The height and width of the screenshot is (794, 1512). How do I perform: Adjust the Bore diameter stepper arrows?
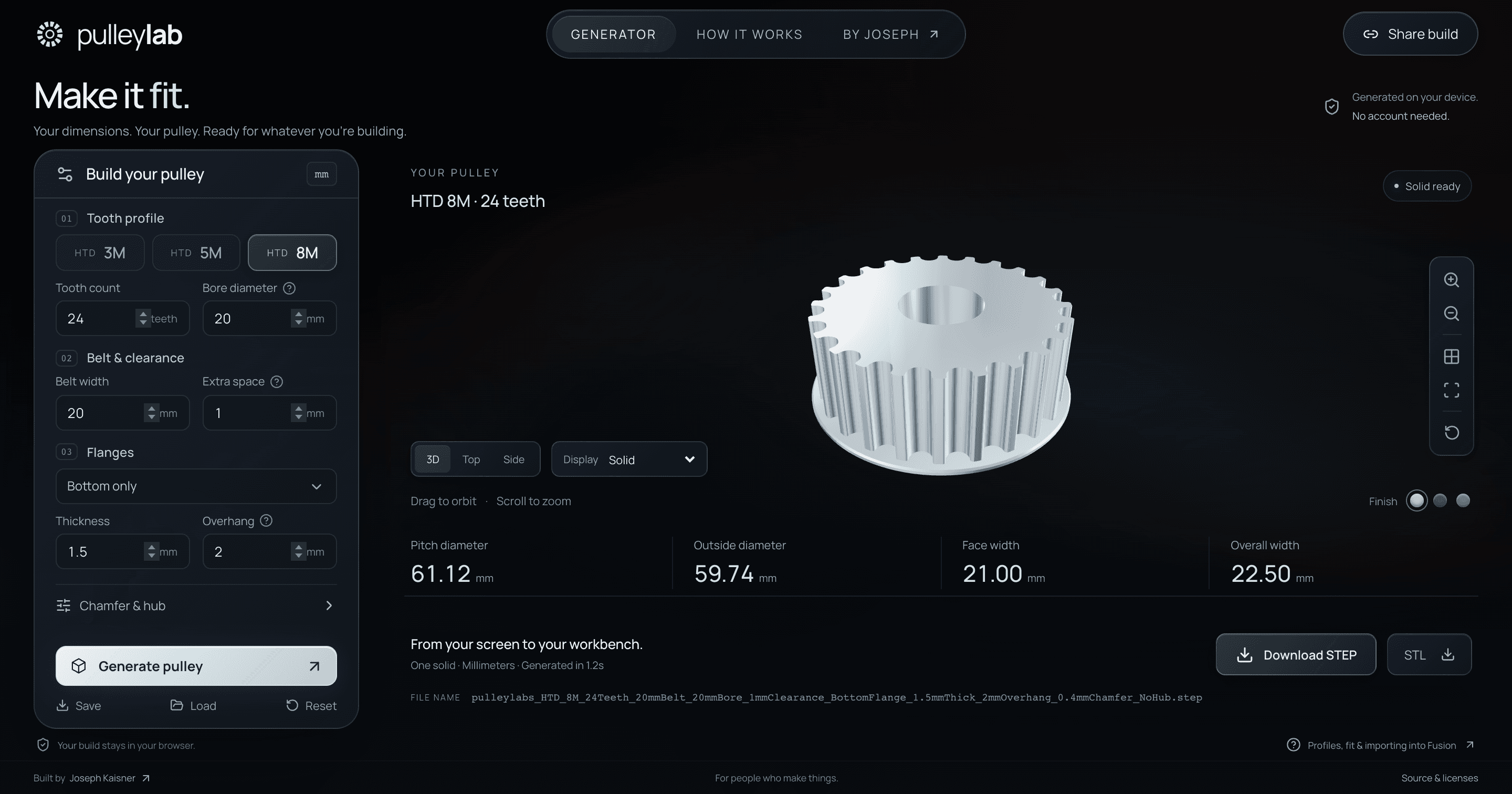[x=299, y=318]
